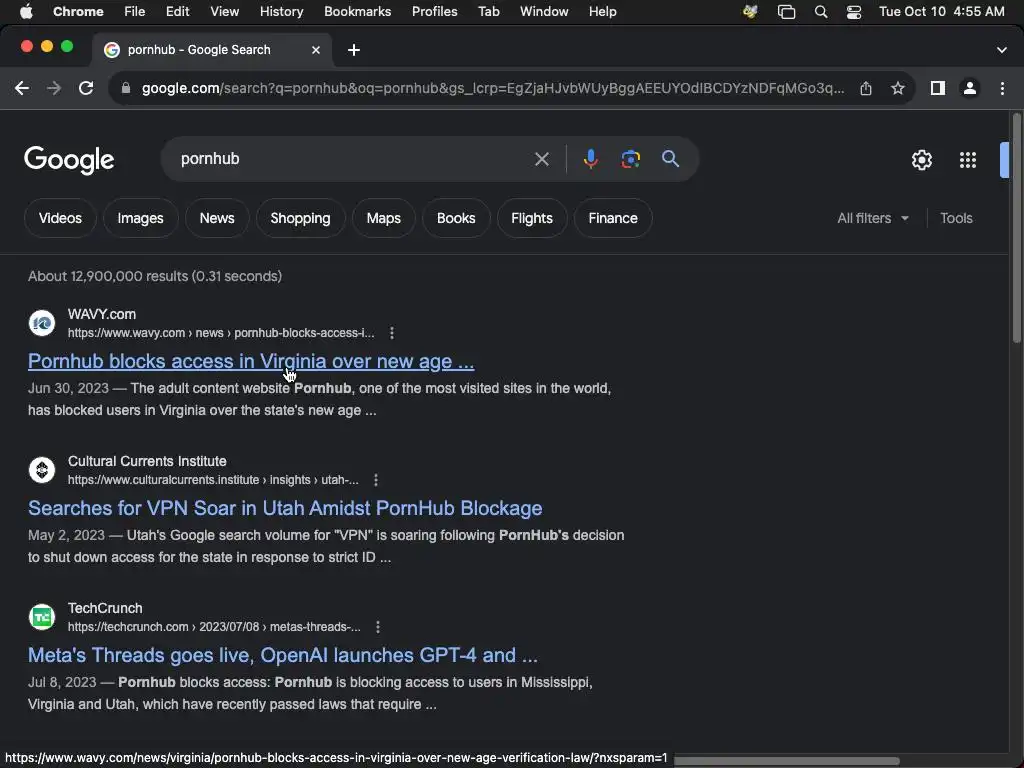Submit search with the magnifying glass
1024x768 pixels.
coord(670,159)
